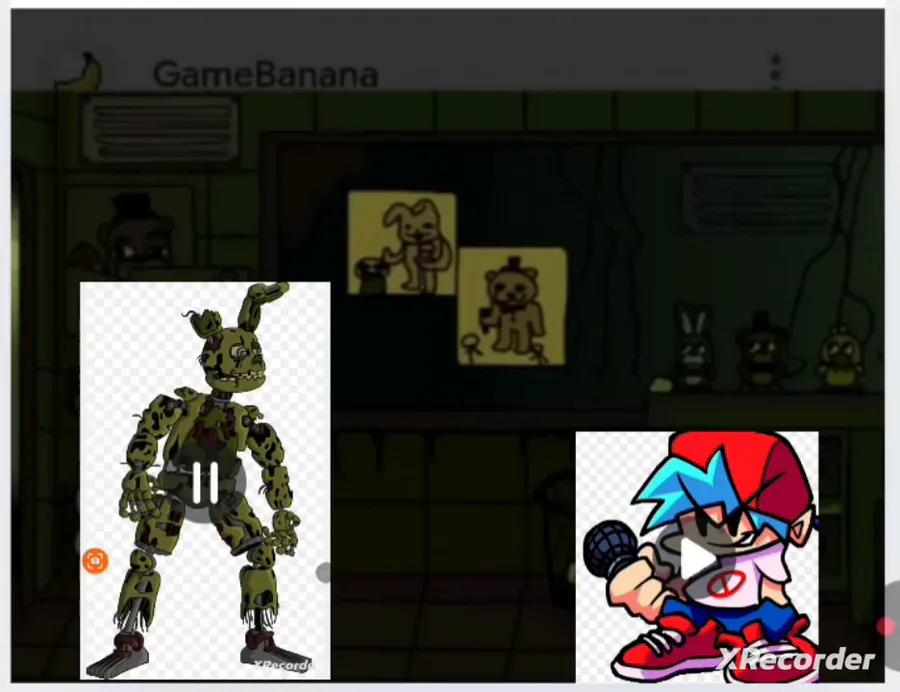900x692 pixels.
Task: Click the yellow bunny drawing poster
Action: point(402,243)
